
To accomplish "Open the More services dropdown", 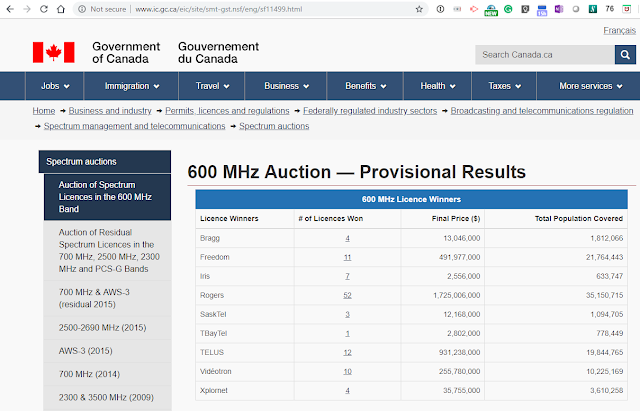I will [x=592, y=86].
